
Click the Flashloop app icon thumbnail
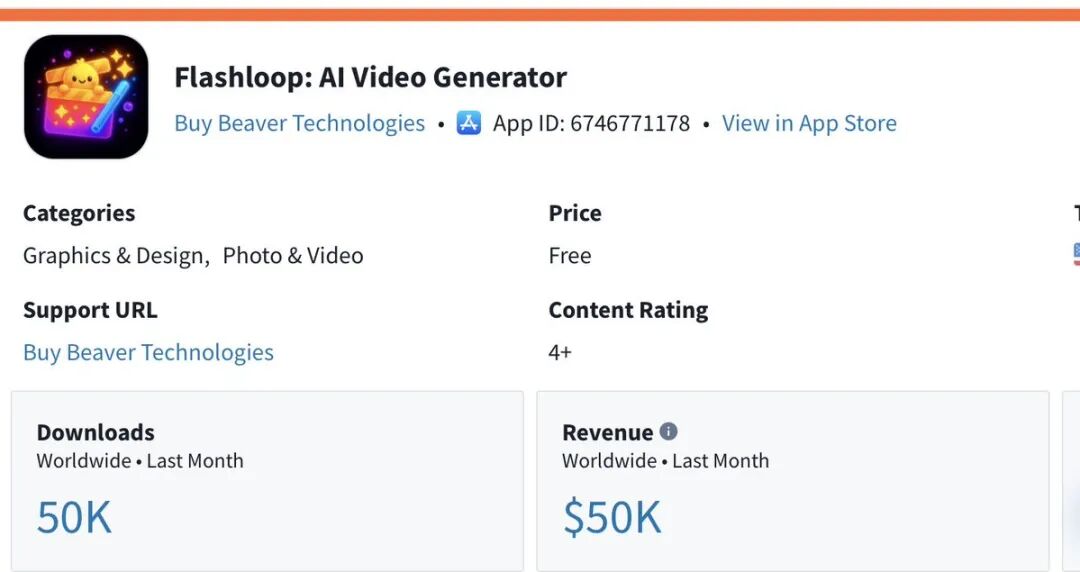tap(86, 96)
